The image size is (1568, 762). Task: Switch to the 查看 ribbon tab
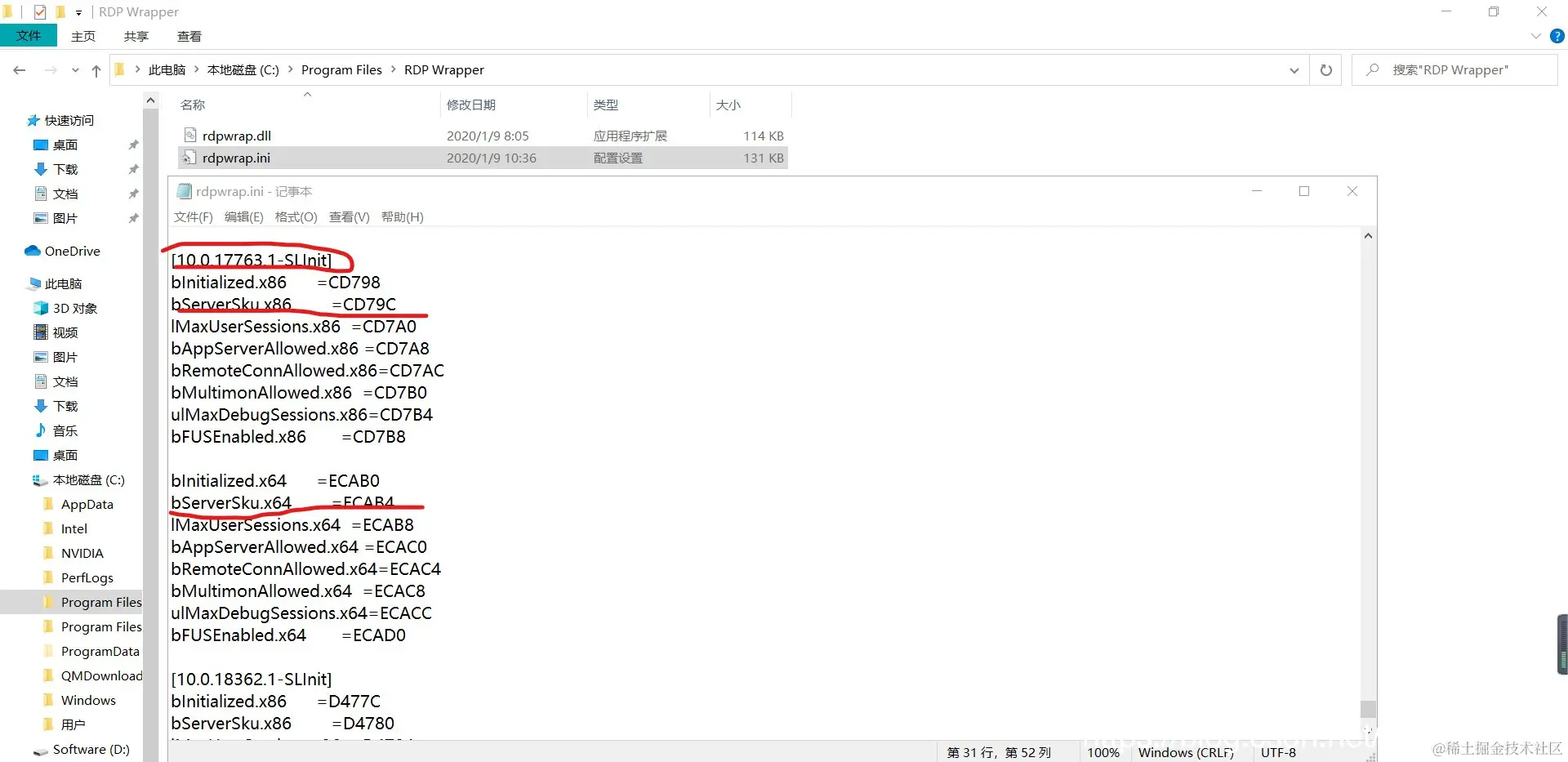click(189, 36)
